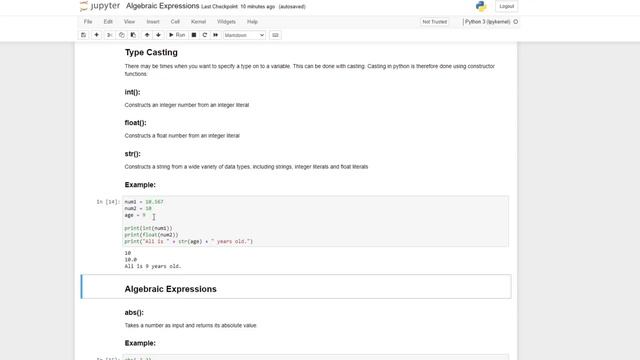640x360 pixels.
Task: Open the File menu
Action: click(x=88, y=22)
